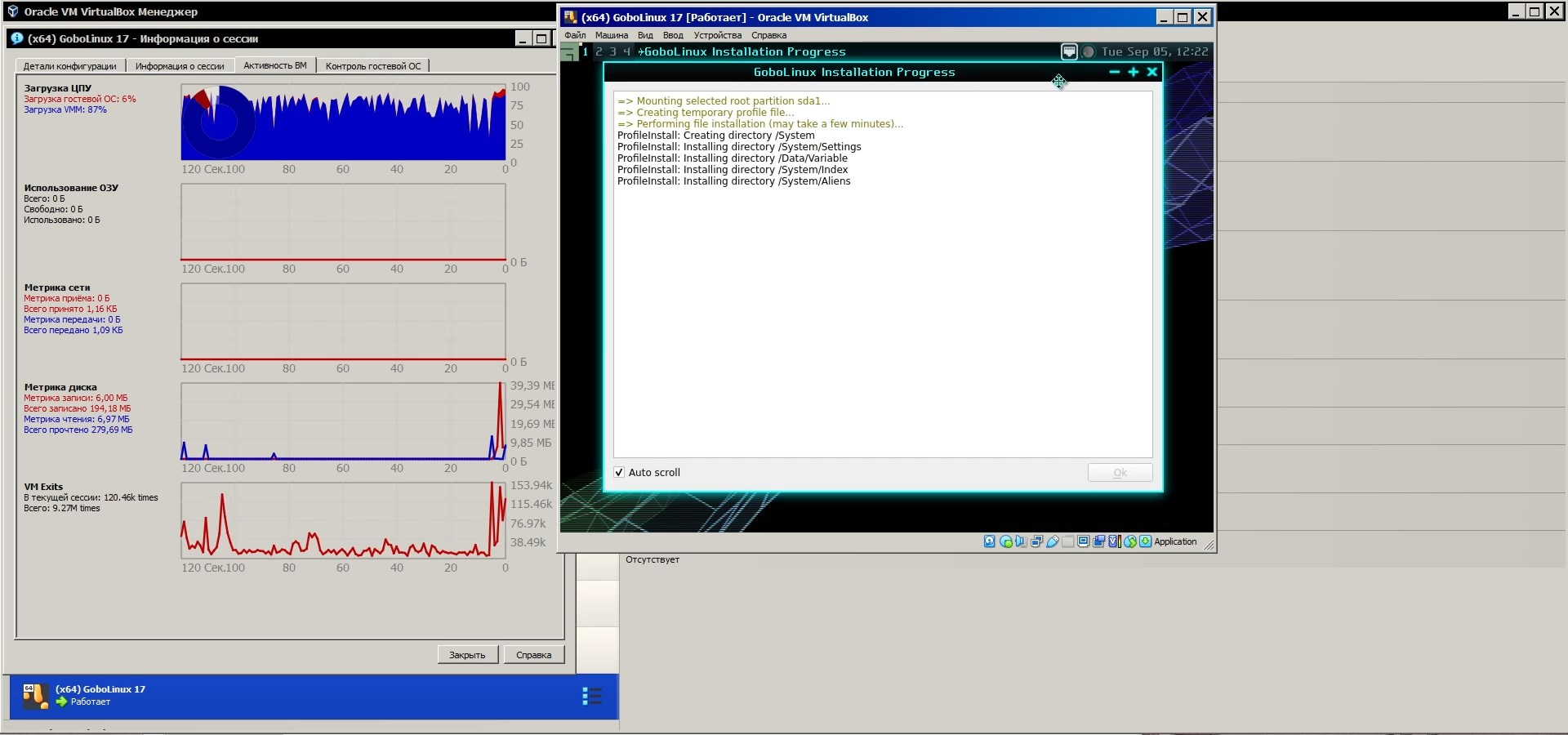Open the Устройства menu
This screenshot has height=735, width=1568.
pyautogui.click(x=717, y=35)
